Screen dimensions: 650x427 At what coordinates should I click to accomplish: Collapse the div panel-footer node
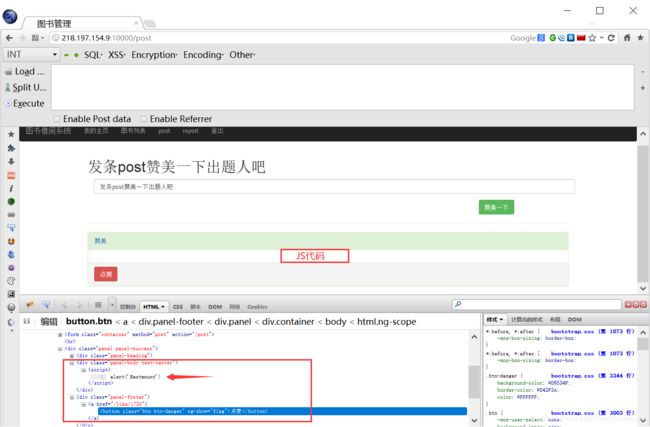(72, 397)
